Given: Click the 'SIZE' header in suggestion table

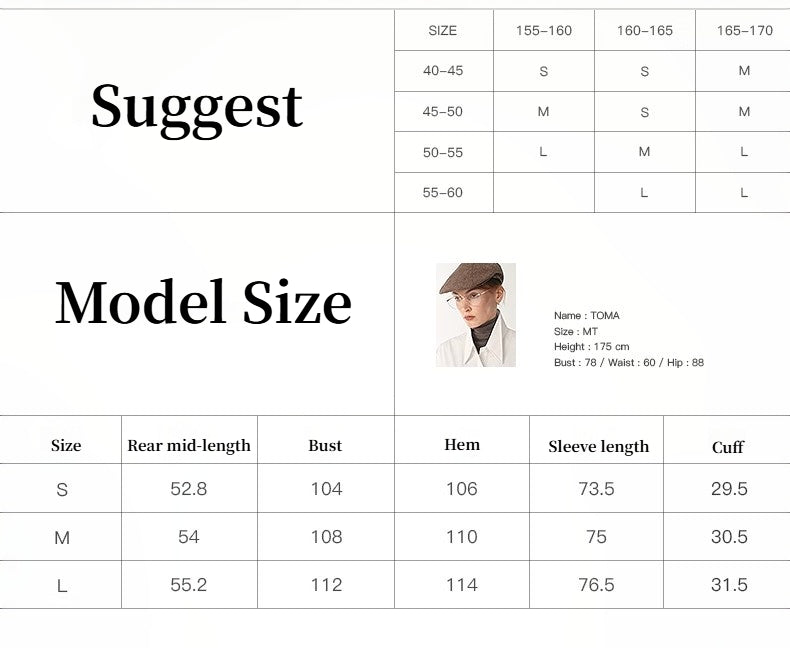Looking at the screenshot, I should coord(443,31).
